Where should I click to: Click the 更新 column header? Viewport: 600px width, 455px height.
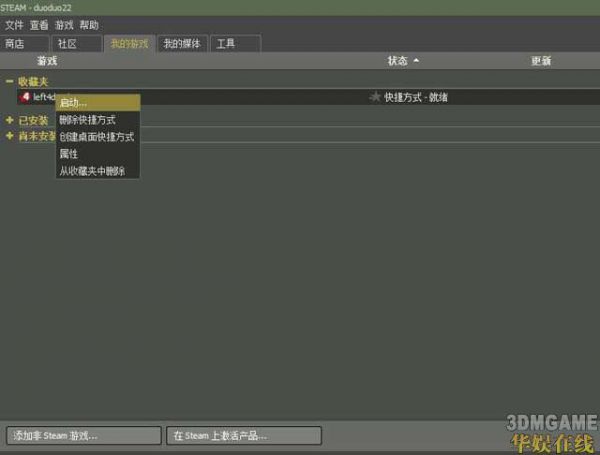[541, 61]
